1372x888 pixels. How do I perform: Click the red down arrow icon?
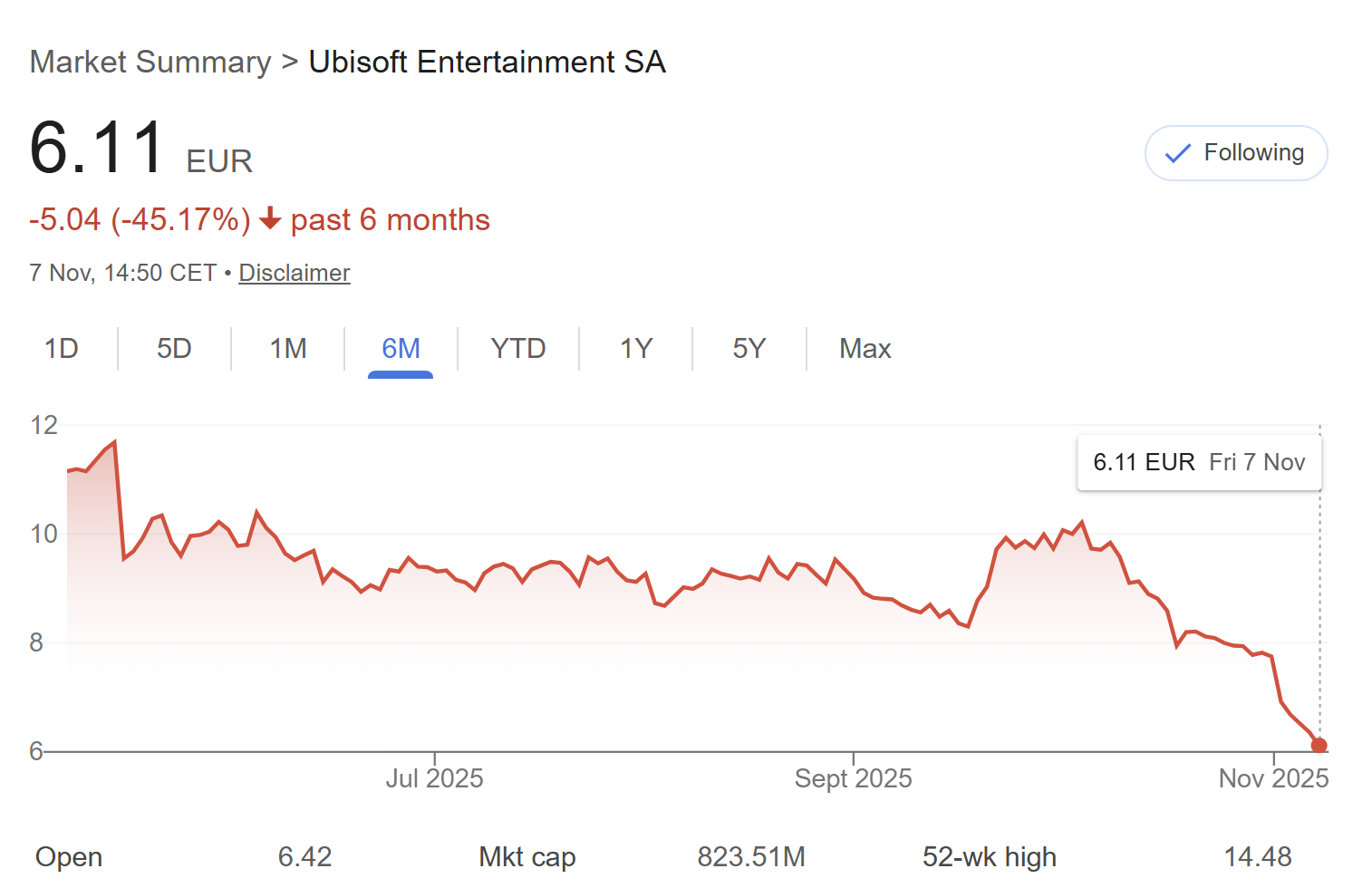pyautogui.click(x=270, y=219)
